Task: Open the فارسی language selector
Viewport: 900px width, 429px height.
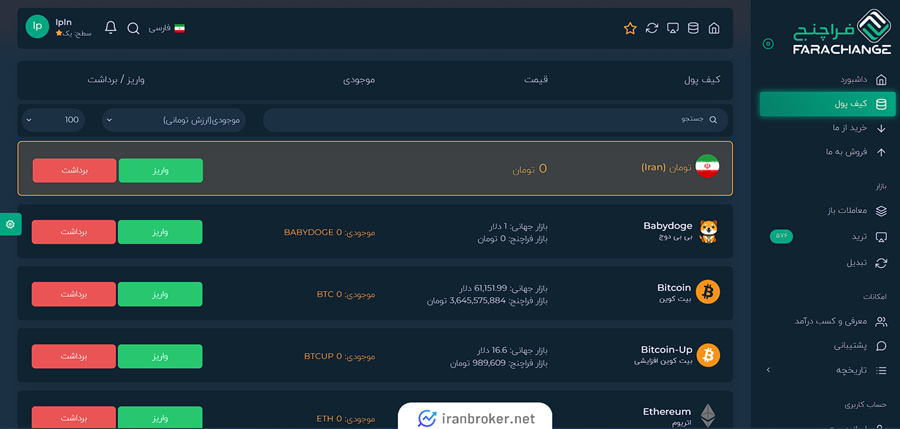Action: [x=166, y=28]
